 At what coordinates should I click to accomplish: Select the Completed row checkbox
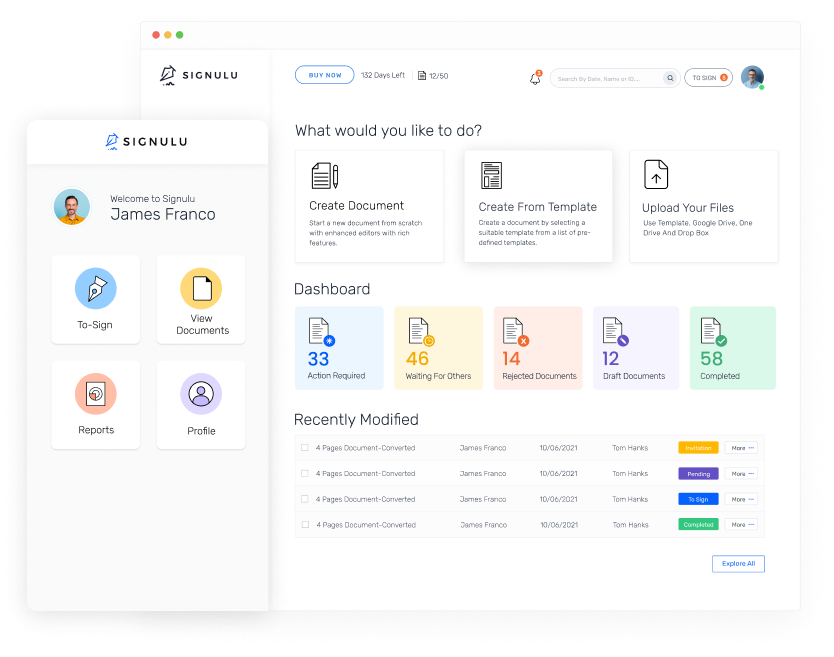(305, 524)
